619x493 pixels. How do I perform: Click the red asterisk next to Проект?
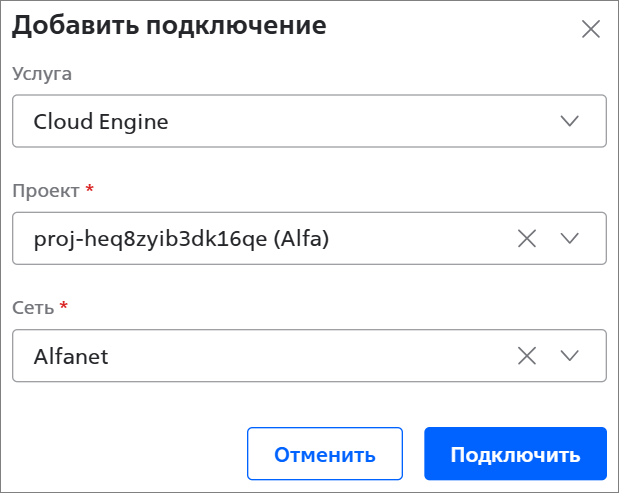coord(89,188)
